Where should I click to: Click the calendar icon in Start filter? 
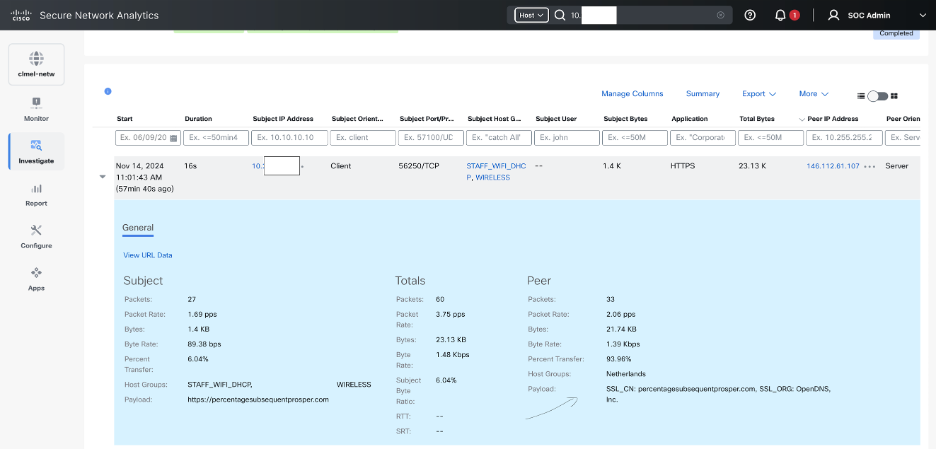pyautogui.click(x=174, y=137)
